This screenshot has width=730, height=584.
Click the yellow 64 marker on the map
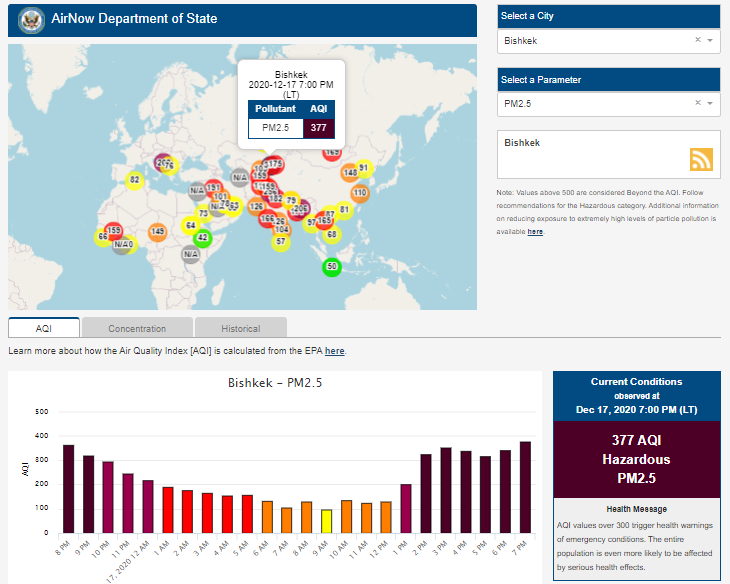(x=190, y=225)
